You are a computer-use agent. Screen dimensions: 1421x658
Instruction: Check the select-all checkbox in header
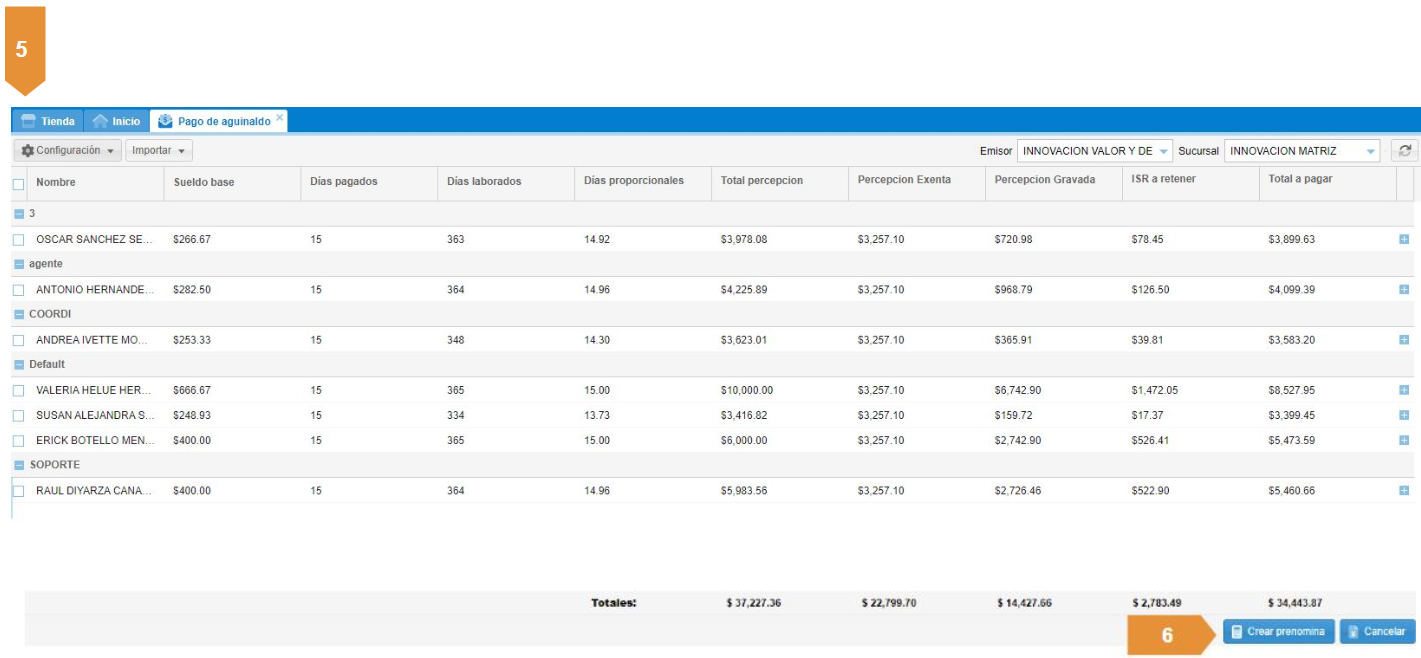point(18,184)
